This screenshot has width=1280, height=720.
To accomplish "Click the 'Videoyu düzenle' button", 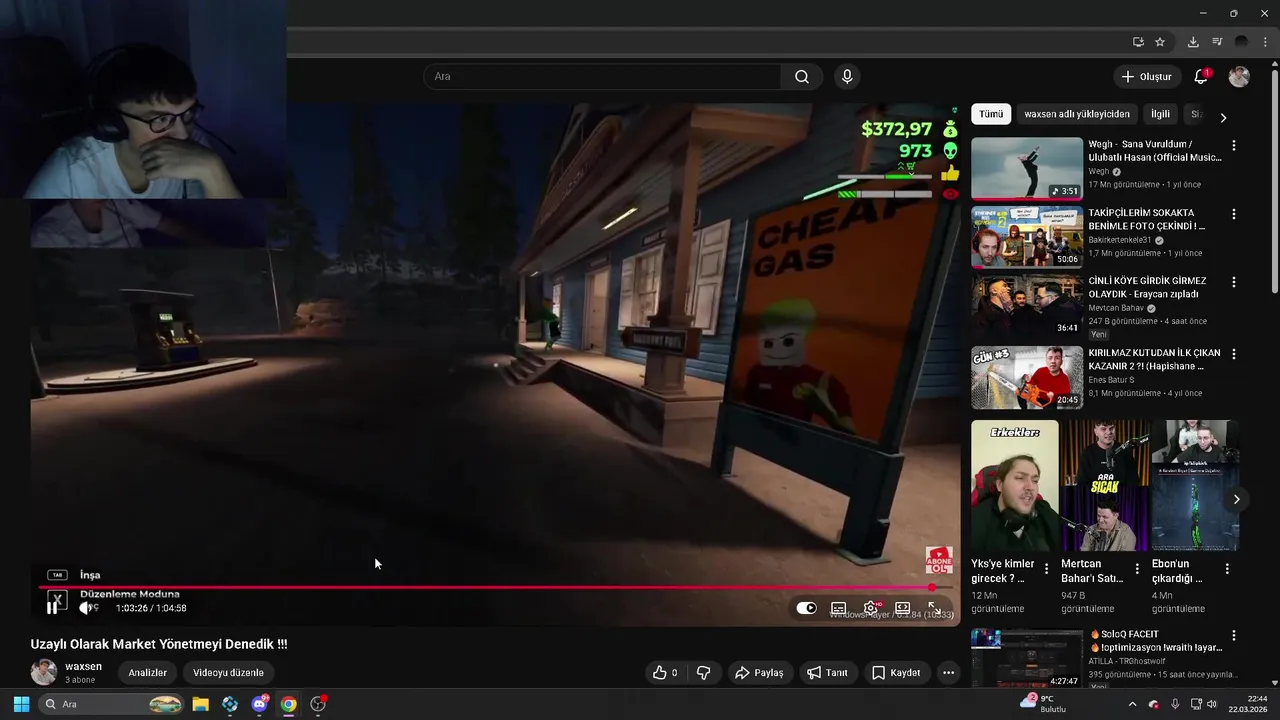I will (228, 673).
